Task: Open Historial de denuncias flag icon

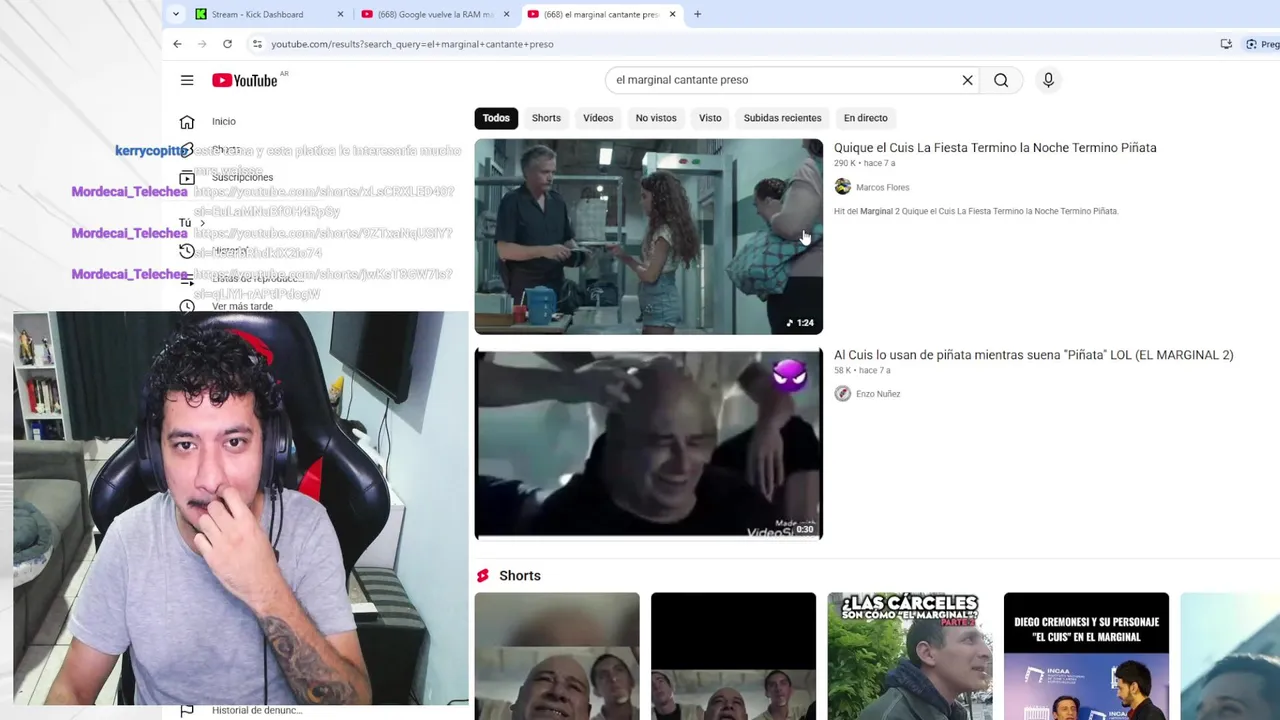Action: (x=187, y=710)
